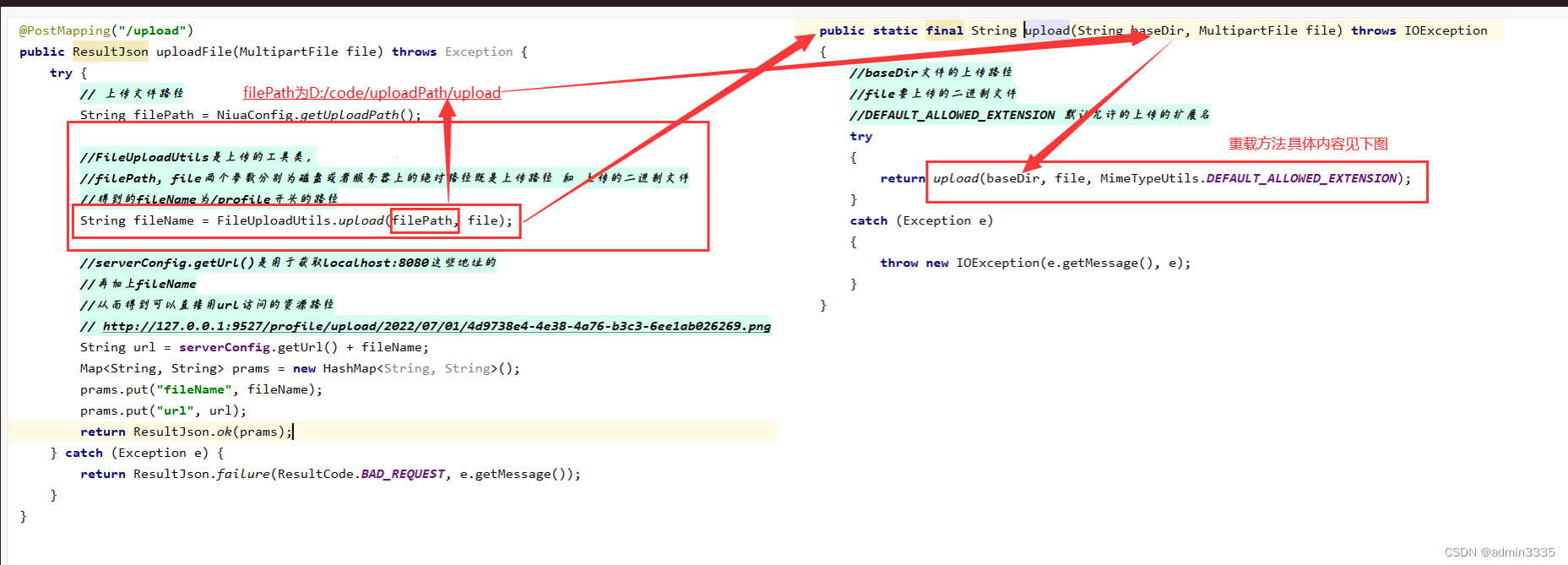The height and width of the screenshot is (565, 1568).
Task: Click 'String fileName' variable declaration
Action: (137, 220)
